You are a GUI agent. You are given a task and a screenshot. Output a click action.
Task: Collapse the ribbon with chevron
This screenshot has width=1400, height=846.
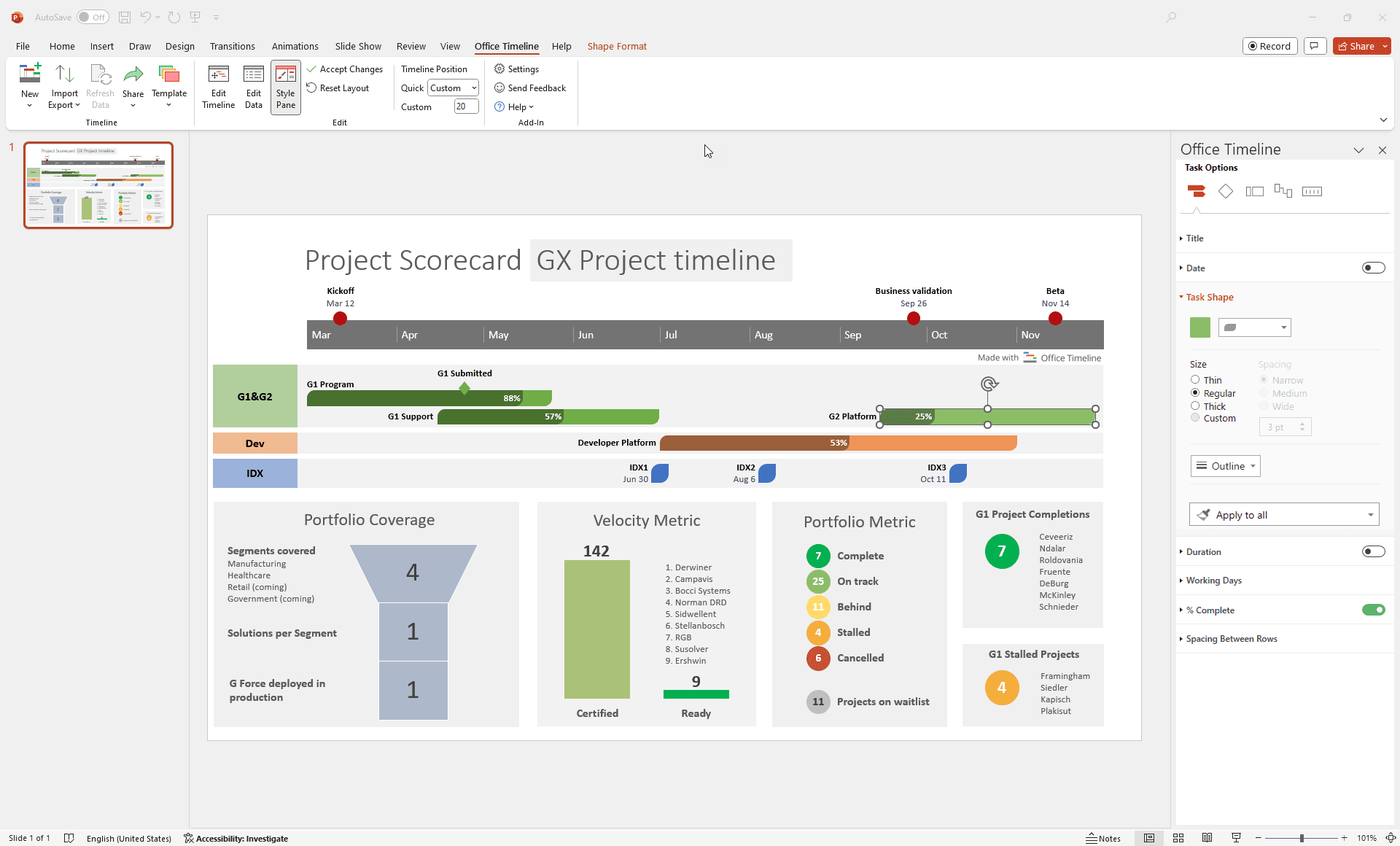(1383, 120)
